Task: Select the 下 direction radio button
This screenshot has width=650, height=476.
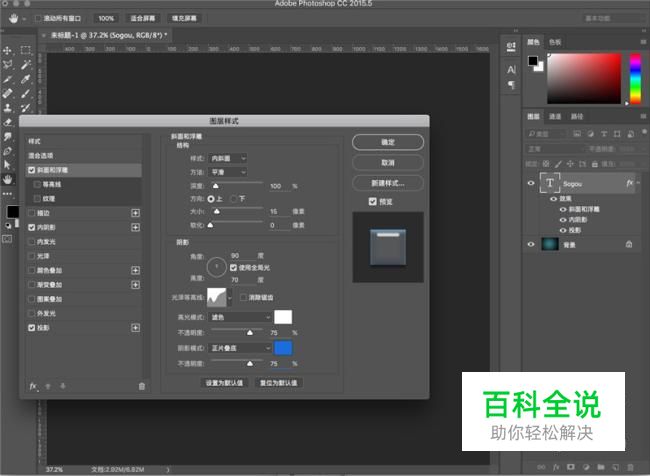Action: tap(233, 199)
